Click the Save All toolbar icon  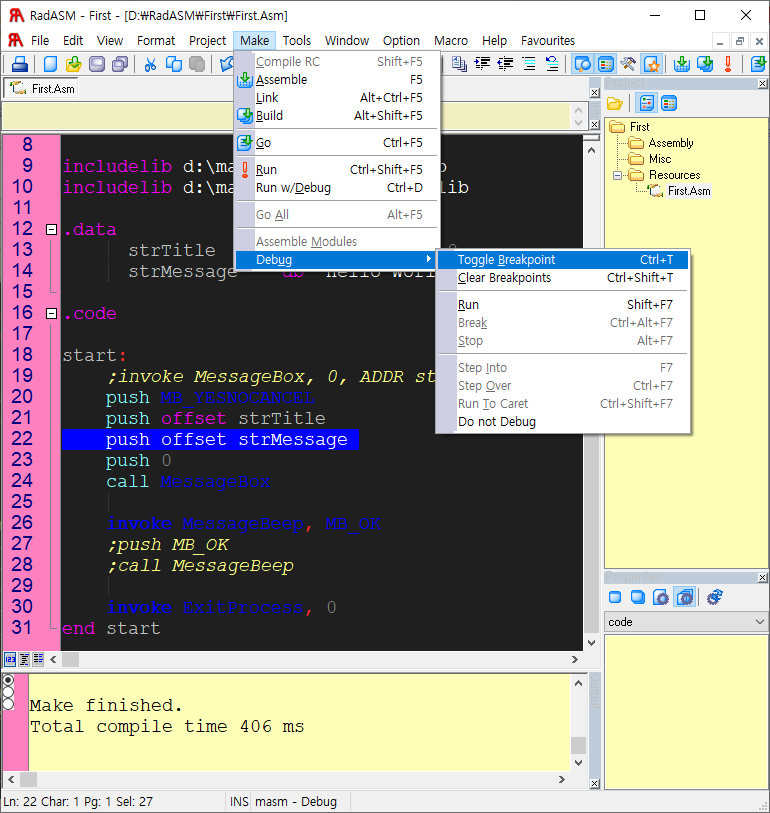point(120,64)
